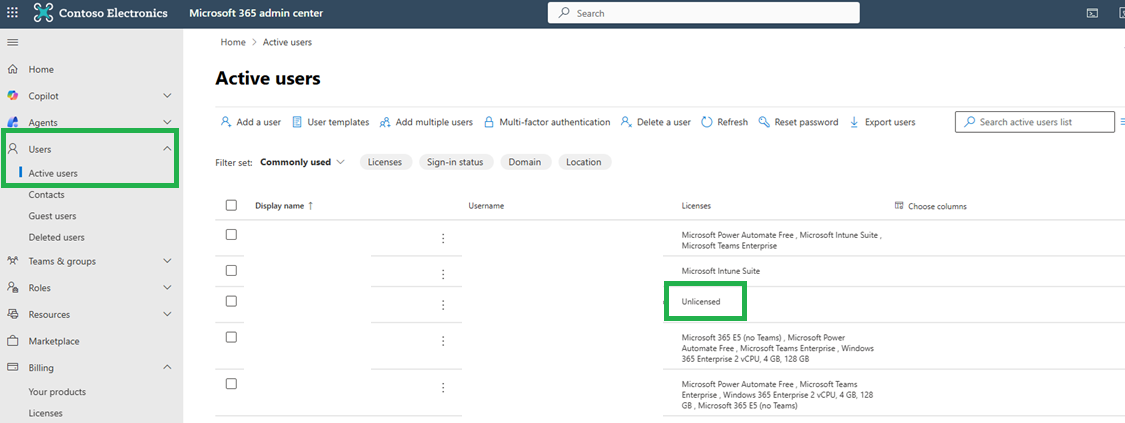The image size is (1125, 423).
Task: Click the Roles icon in sidebar
Action: pos(12,287)
